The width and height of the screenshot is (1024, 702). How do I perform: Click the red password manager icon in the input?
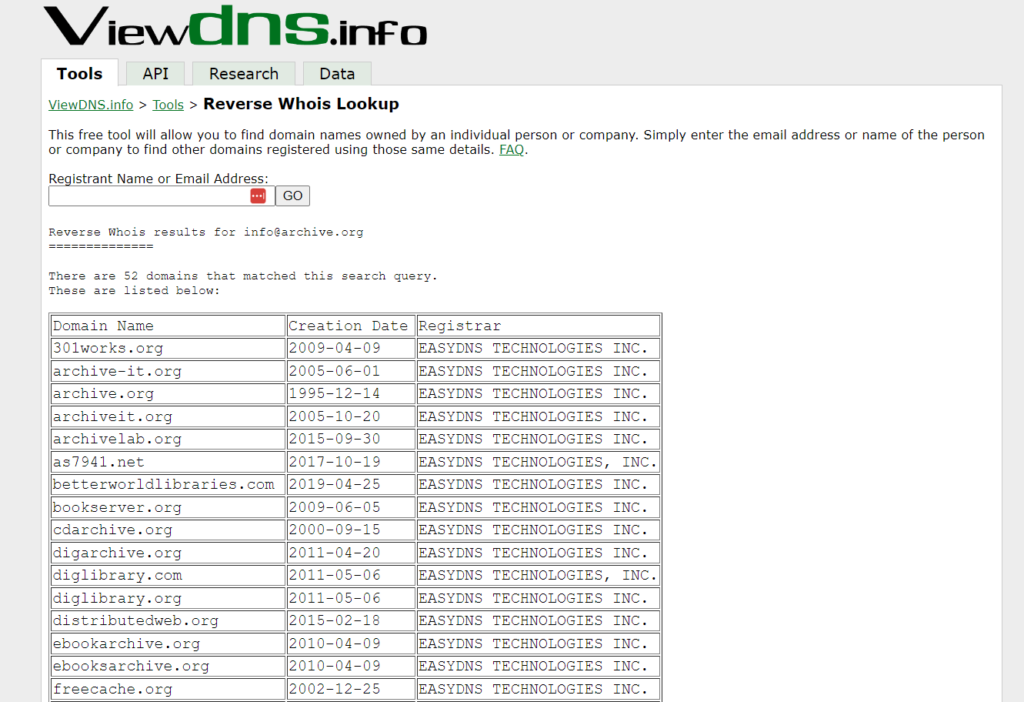click(x=258, y=196)
